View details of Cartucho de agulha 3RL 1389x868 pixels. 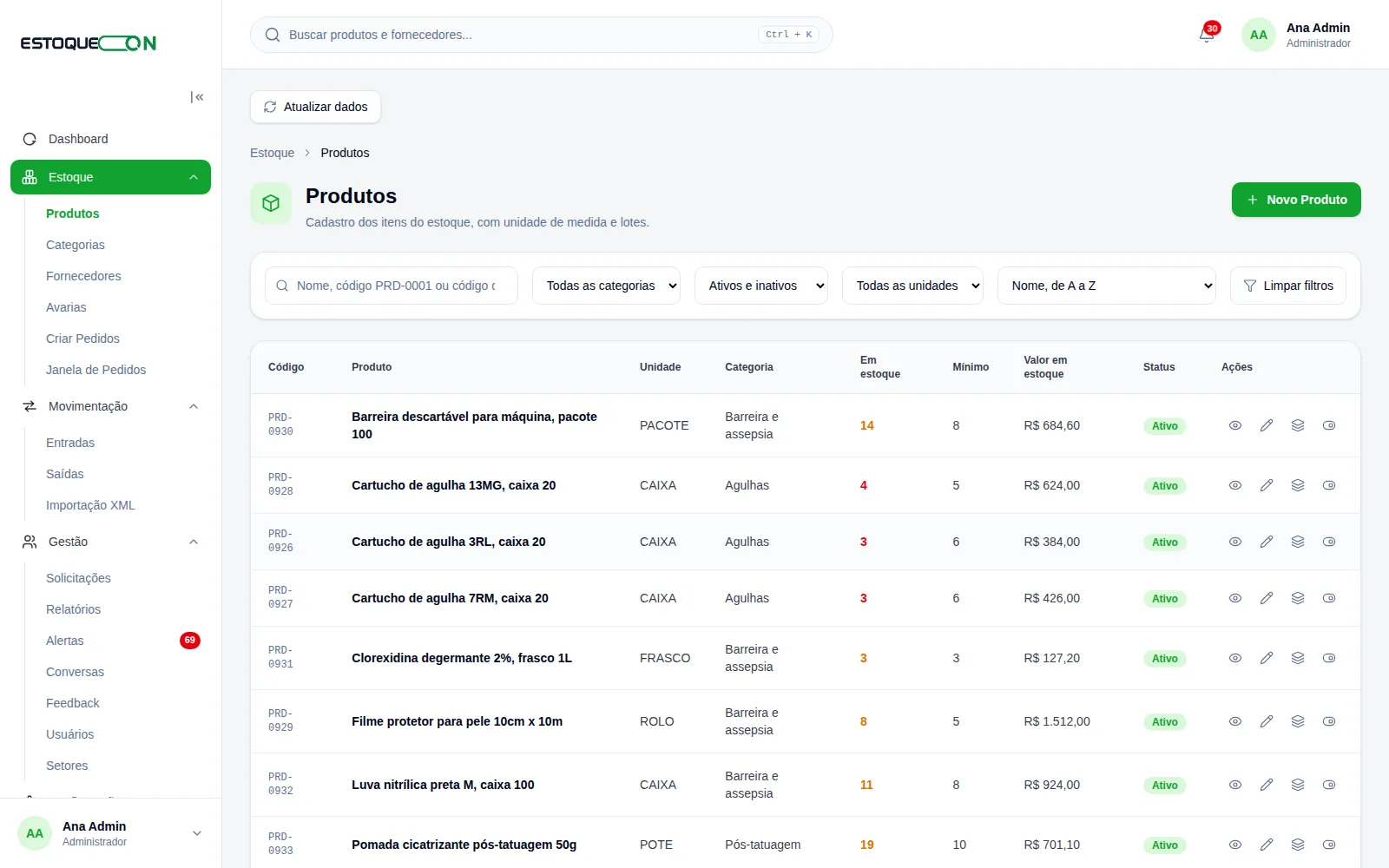(x=1235, y=542)
